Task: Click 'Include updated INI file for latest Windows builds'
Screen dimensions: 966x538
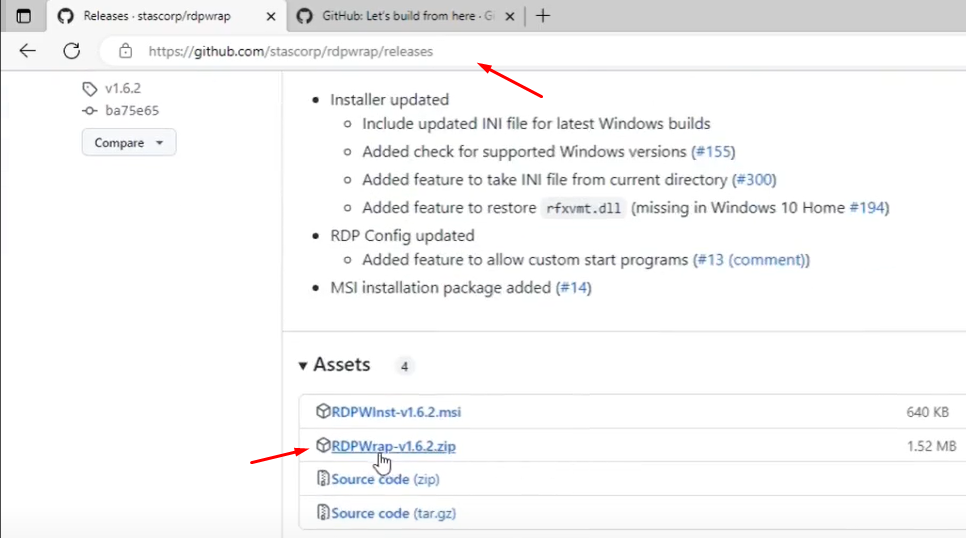Action: coord(536,124)
